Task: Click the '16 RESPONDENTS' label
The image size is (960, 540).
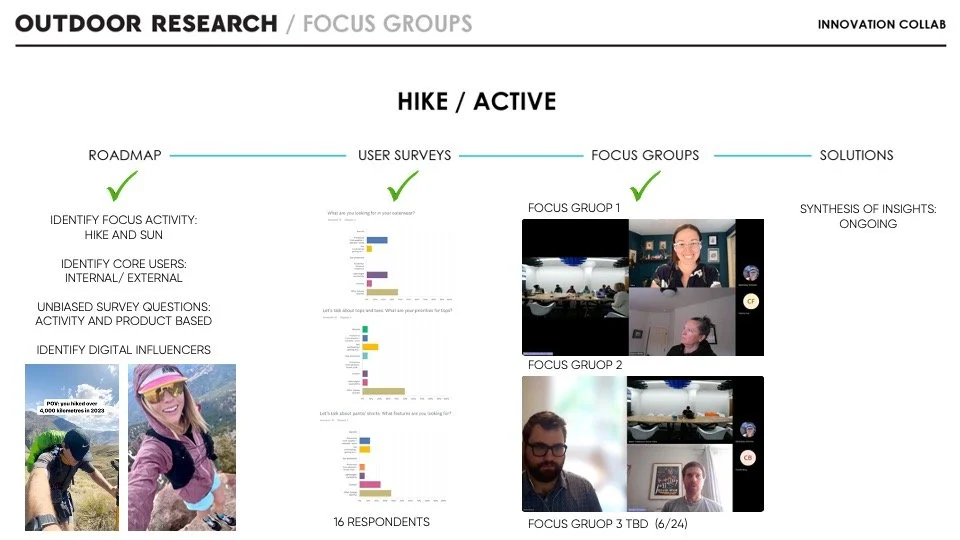Action: pos(381,522)
